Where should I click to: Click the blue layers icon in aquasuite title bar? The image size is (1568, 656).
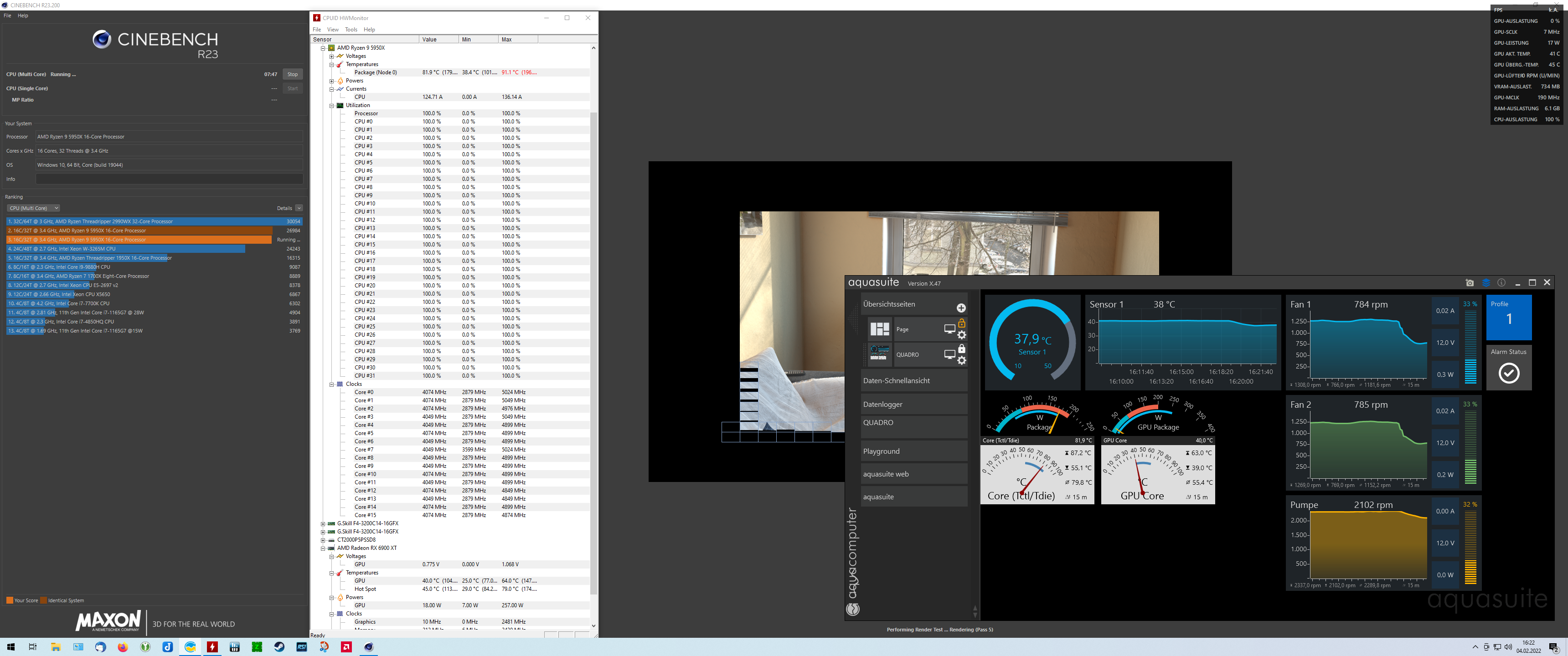coord(1486,283)
